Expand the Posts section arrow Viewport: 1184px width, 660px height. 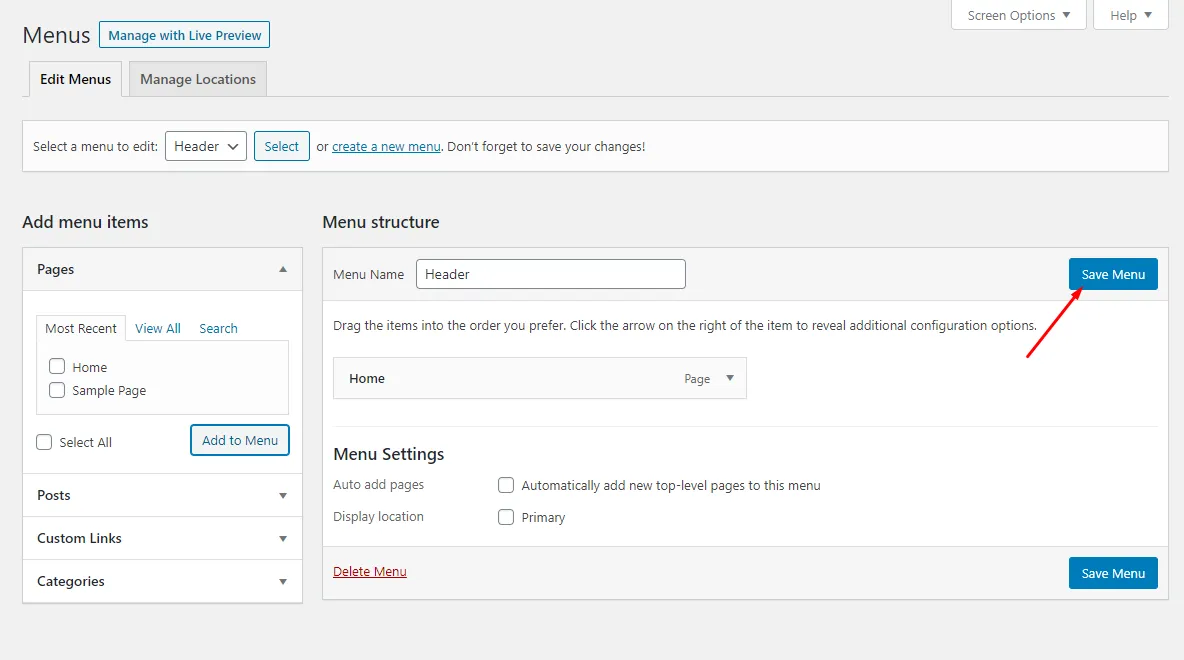click(283, 495)
